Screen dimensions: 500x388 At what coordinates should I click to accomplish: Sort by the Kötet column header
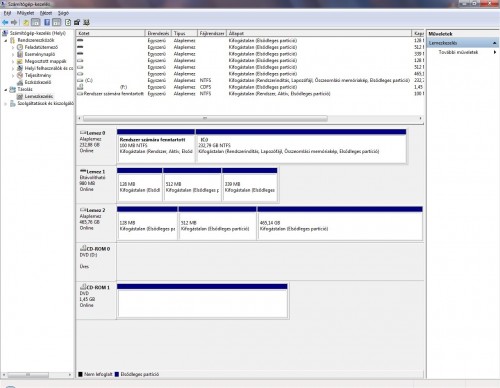[x=111, y=33]
